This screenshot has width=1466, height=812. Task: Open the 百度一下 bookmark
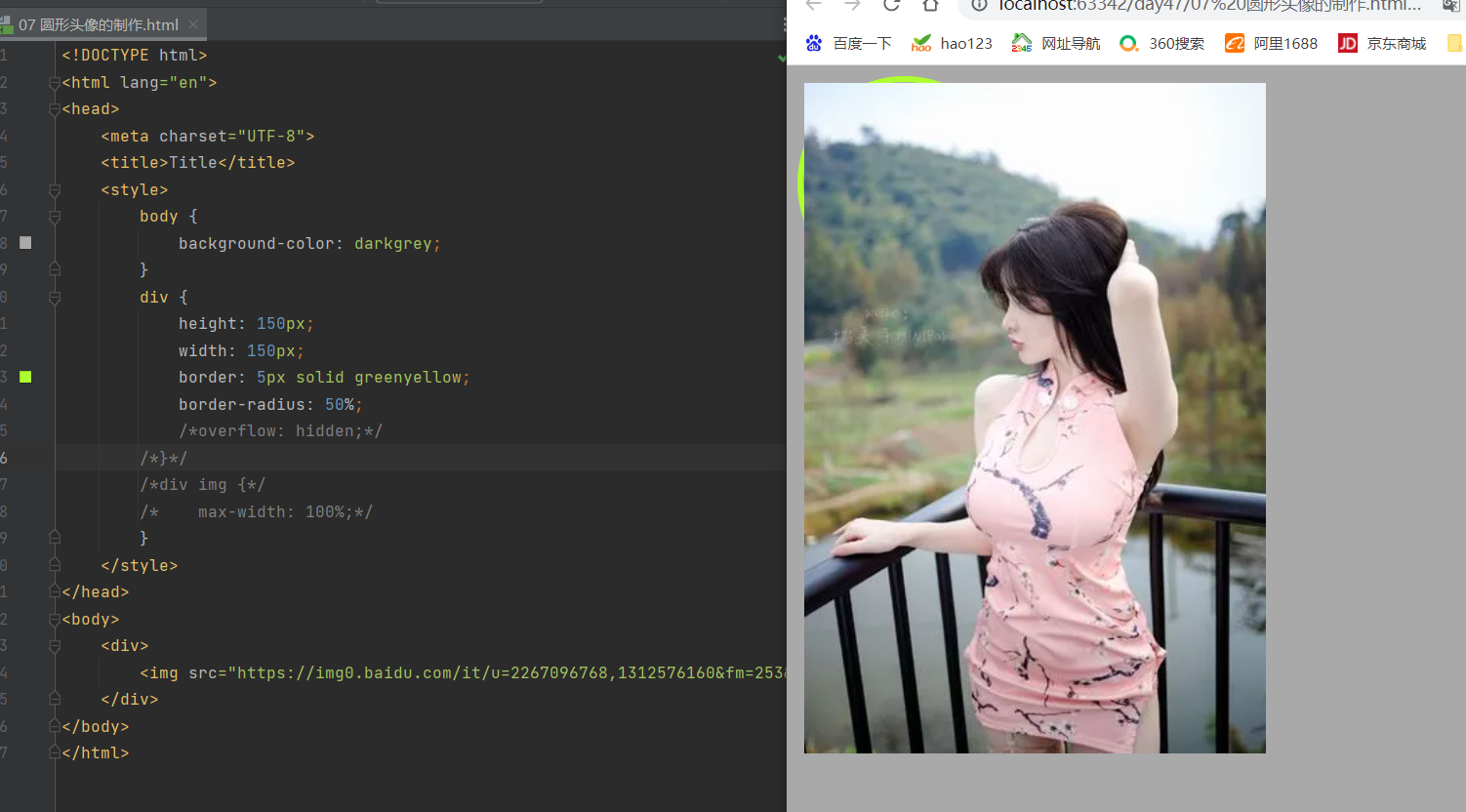coord(848,43)
